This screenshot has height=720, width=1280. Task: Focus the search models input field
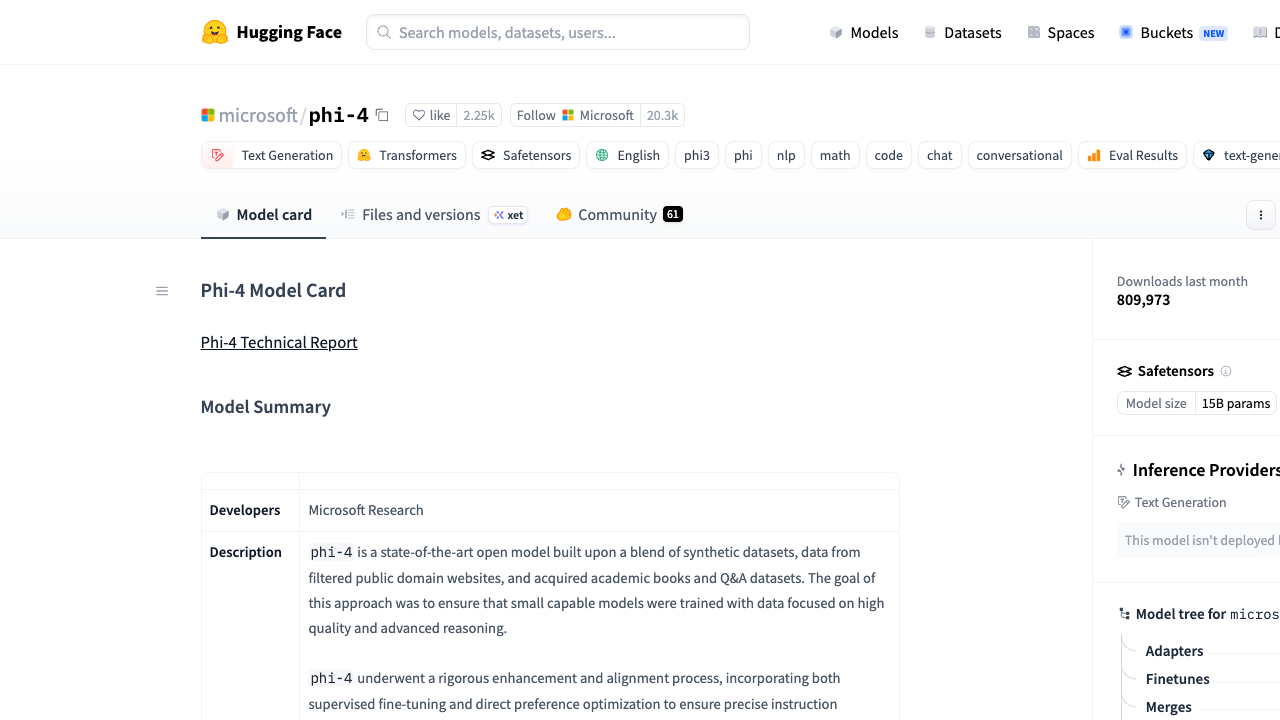click(x=558, y=32)
